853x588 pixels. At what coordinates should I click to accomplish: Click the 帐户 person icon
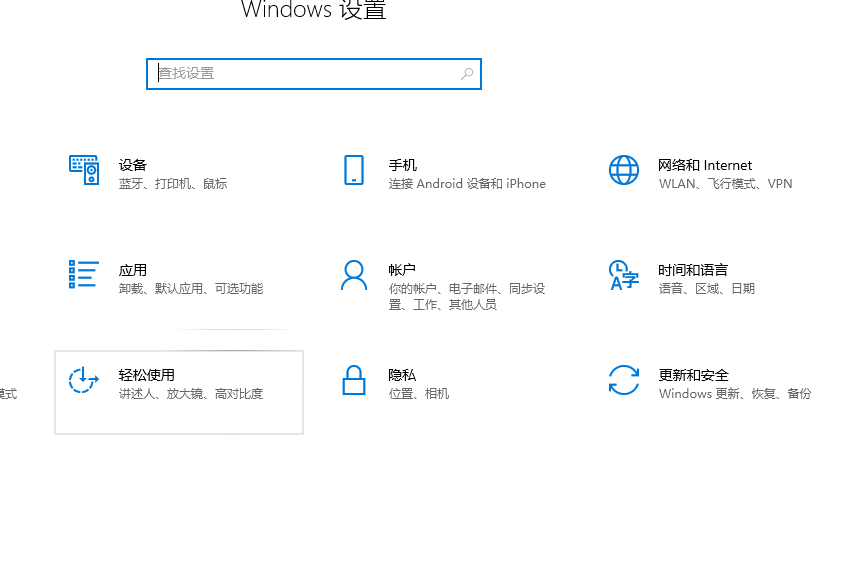point(353,275)
